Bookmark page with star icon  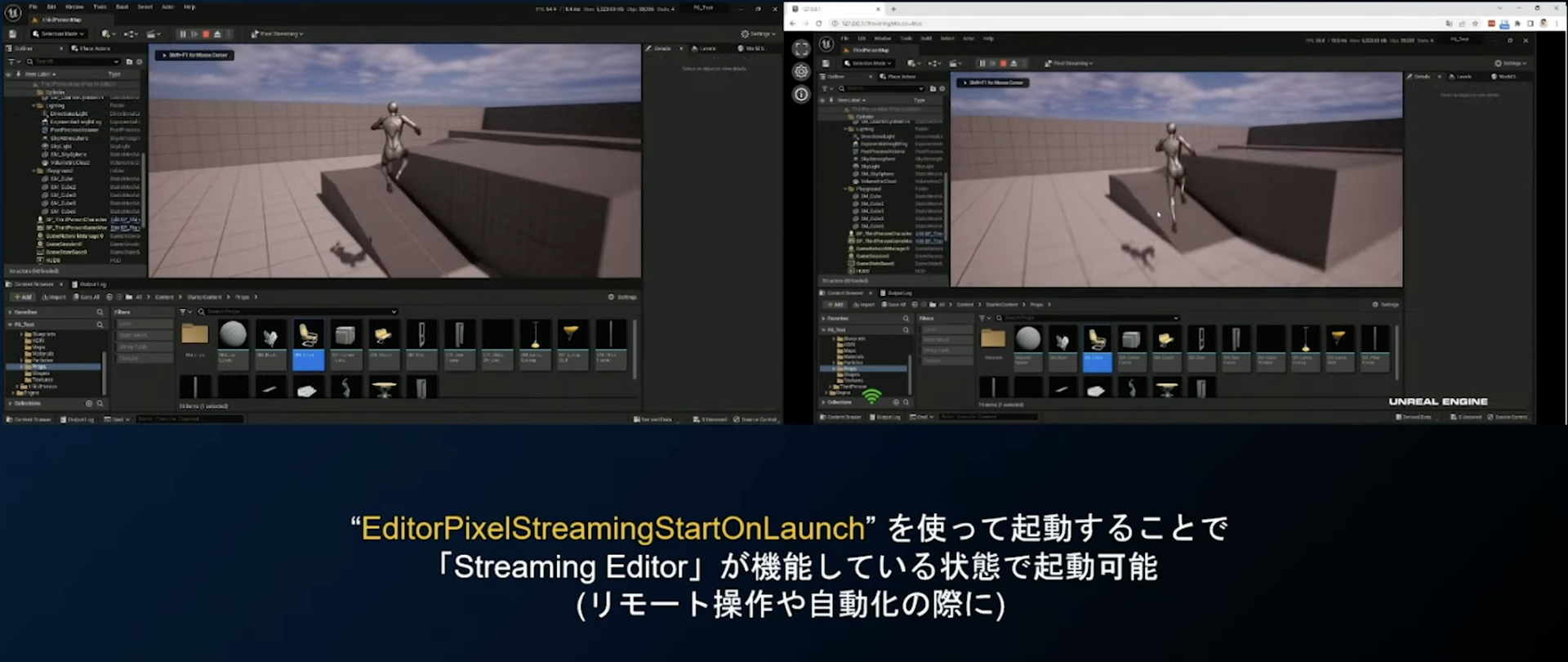1475,24
